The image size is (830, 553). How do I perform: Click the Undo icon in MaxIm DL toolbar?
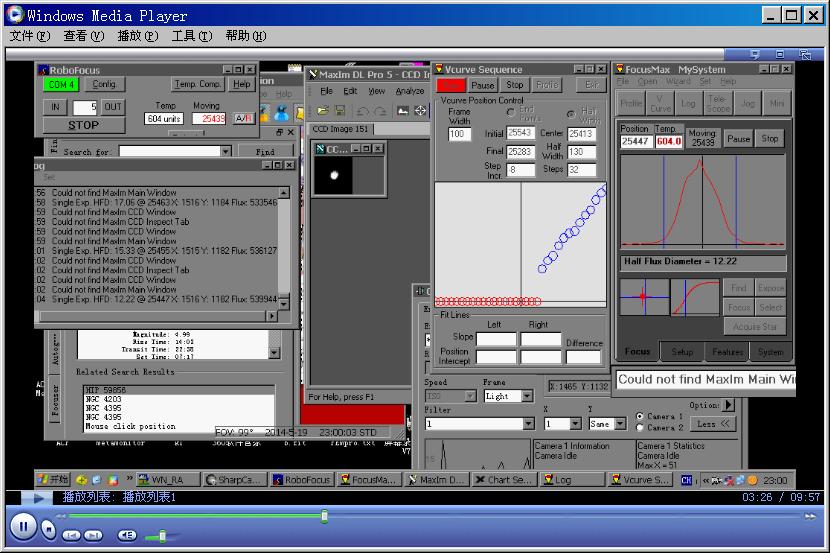pos(363,111)
